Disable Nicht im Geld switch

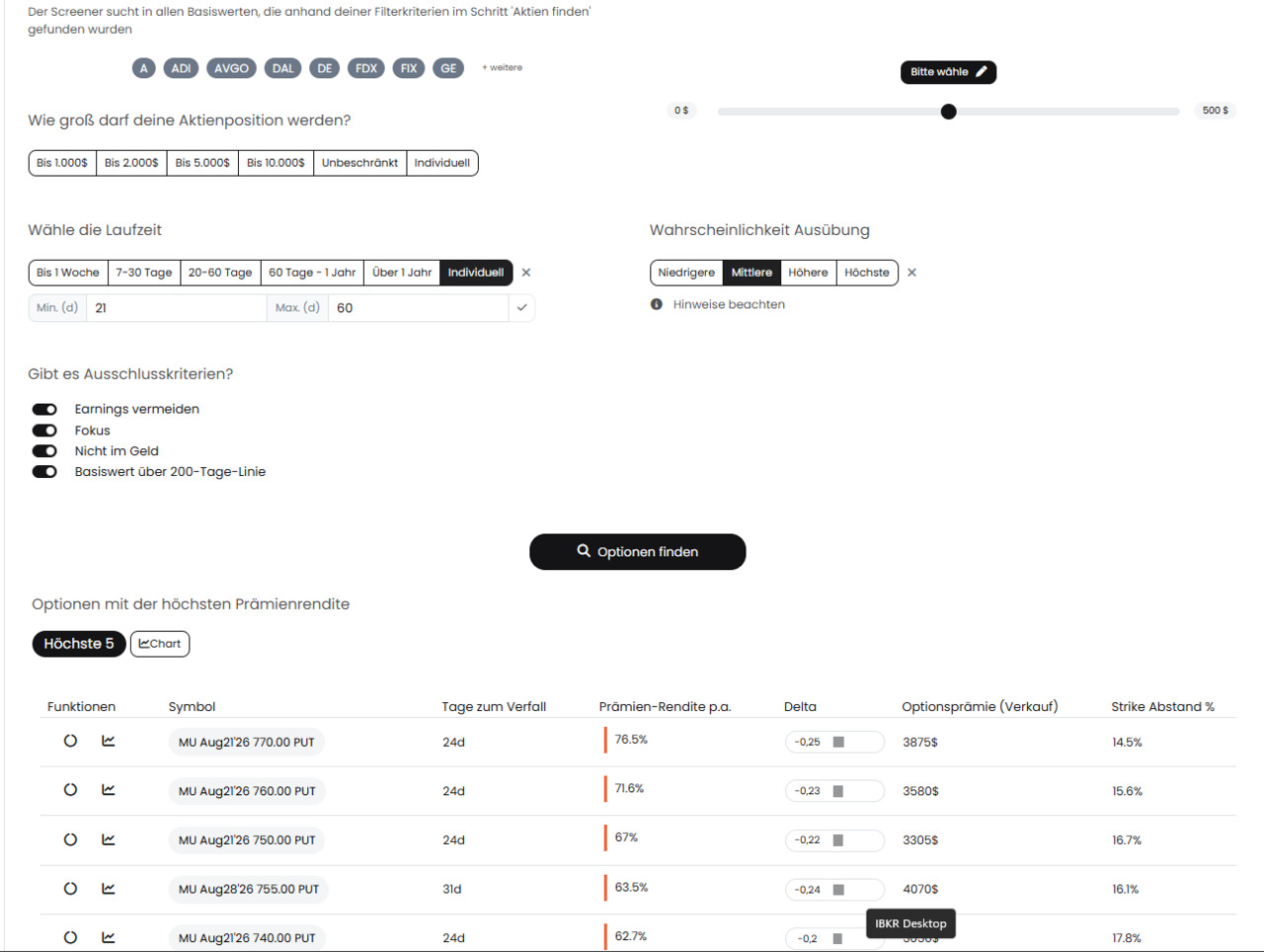point(44,451)
